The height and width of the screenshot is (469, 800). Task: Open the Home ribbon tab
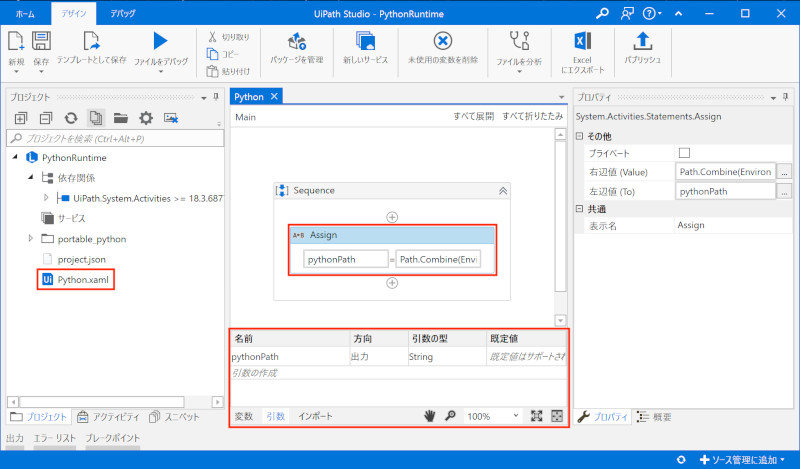[25, 14]
